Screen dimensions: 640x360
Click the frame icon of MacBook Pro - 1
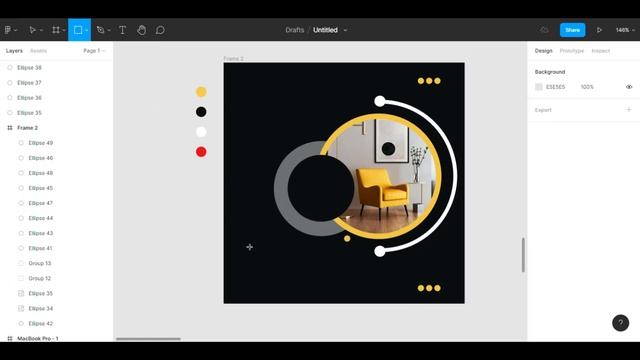coord(10,338)
